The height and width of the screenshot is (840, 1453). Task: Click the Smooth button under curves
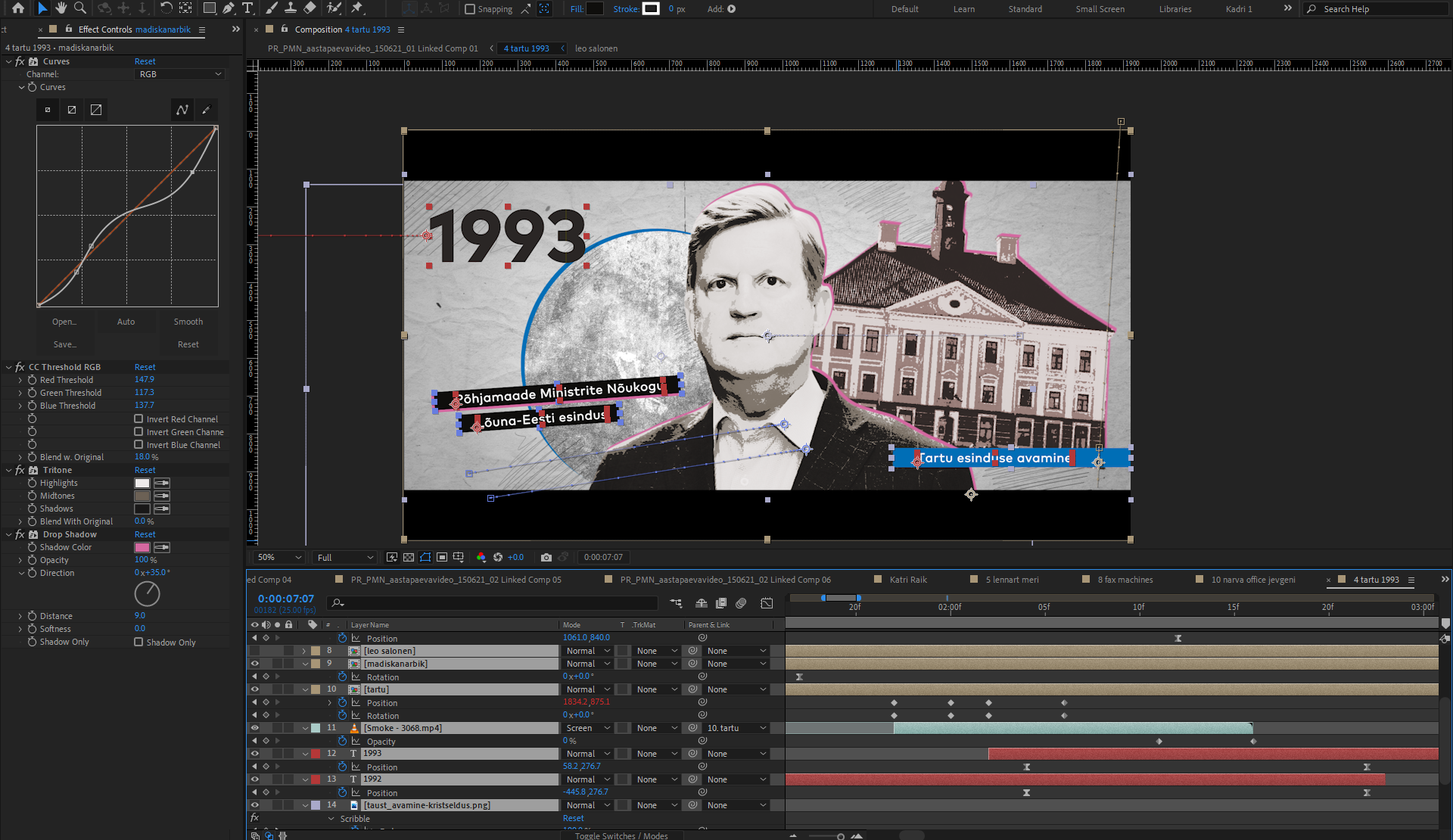click(188, 322)
